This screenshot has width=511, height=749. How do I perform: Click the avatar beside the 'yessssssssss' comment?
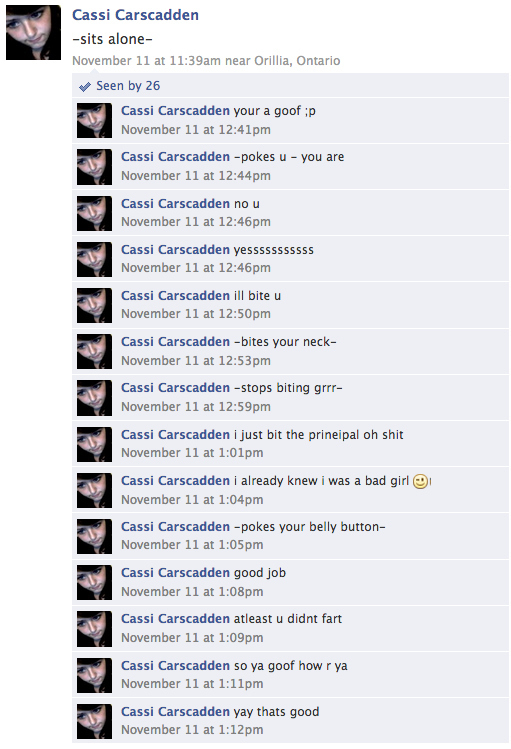[x=95, y=260]
